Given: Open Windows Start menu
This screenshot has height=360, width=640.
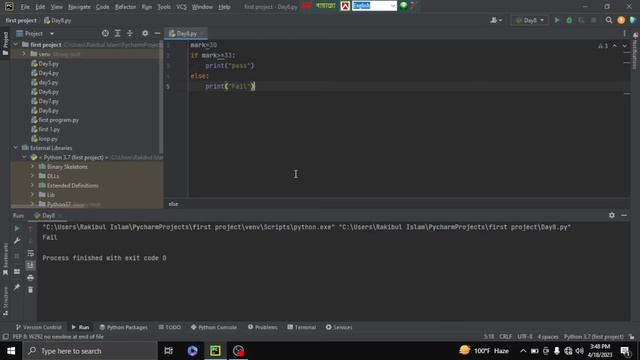Looking at the screenshot, I should (11, 351).
